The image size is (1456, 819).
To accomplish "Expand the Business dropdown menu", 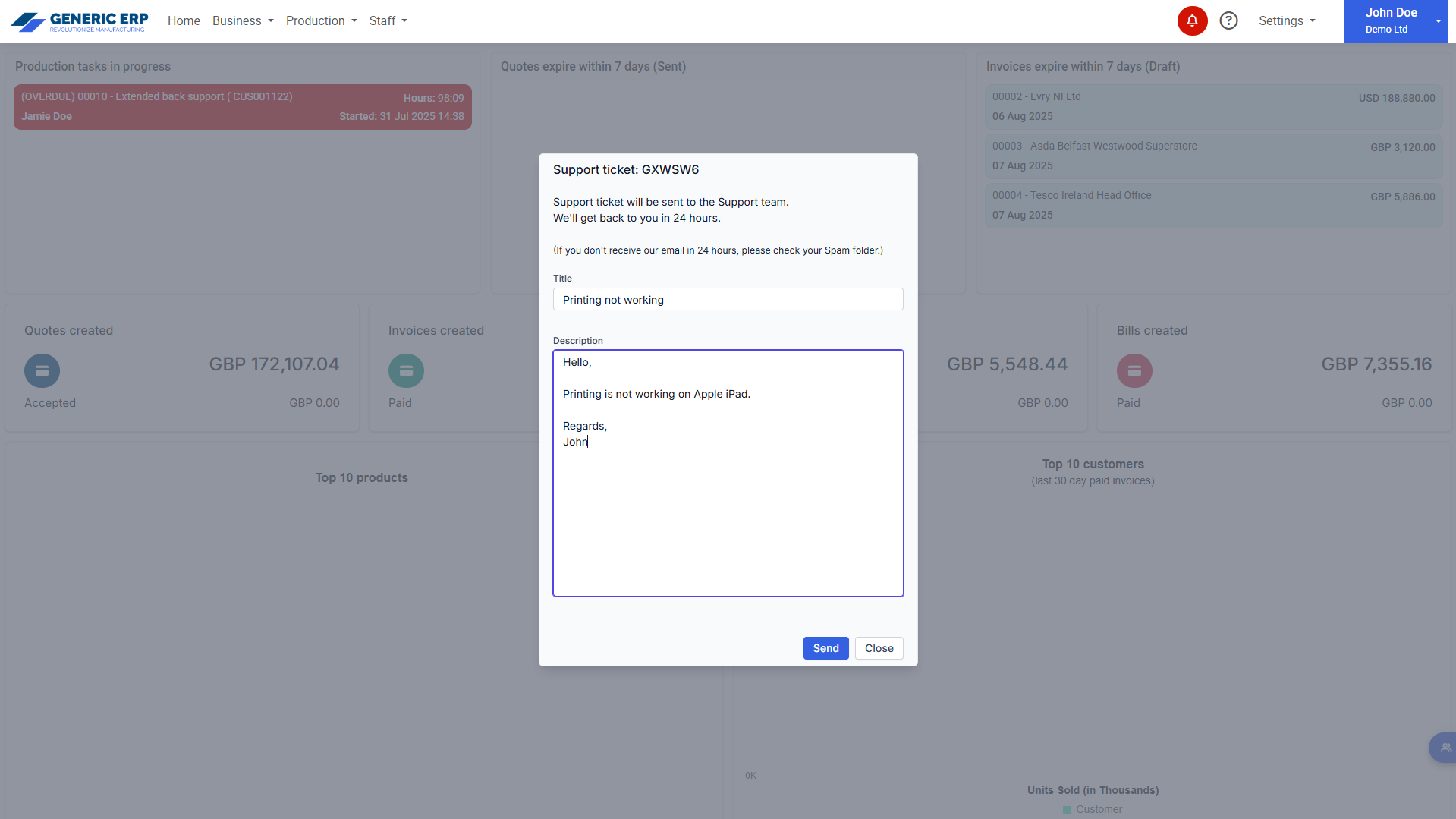I will tap(243, 21).
